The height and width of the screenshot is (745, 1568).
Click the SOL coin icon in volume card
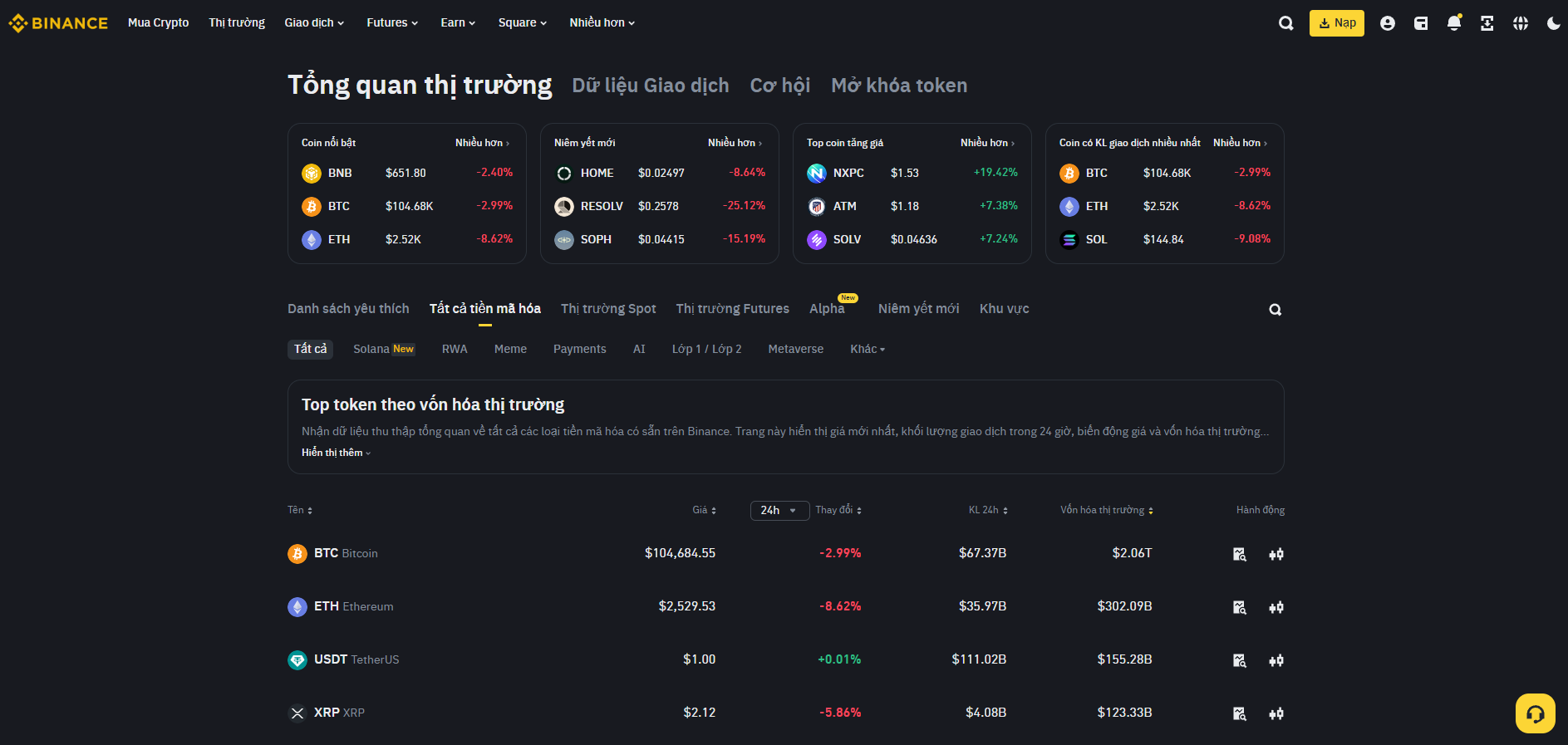pos(1069,240)
